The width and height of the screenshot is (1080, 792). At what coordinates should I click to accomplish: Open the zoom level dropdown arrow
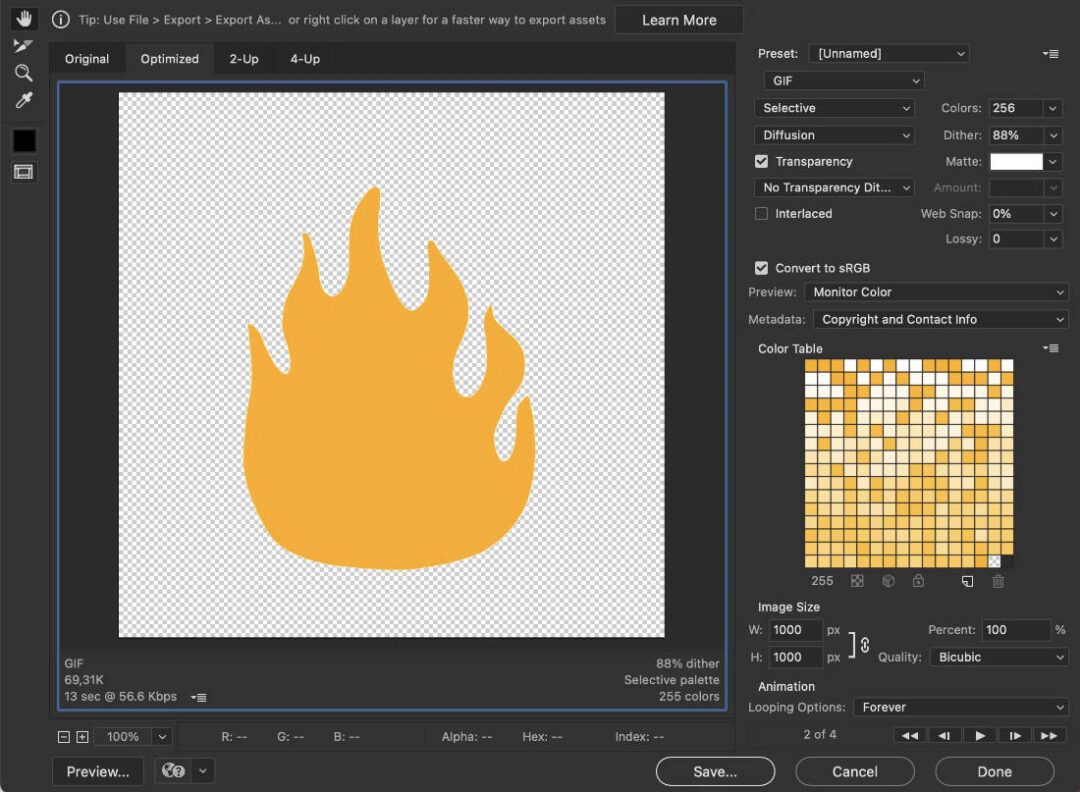pyautogui.click(x=162, y=737)
